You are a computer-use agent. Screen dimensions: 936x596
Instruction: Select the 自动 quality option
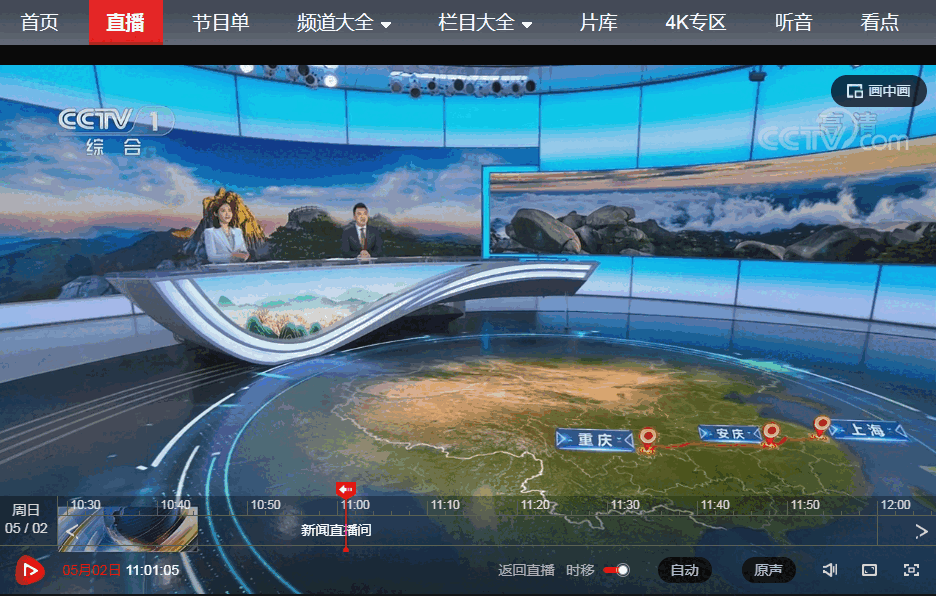pyautogui.click(x=685, y=570)
